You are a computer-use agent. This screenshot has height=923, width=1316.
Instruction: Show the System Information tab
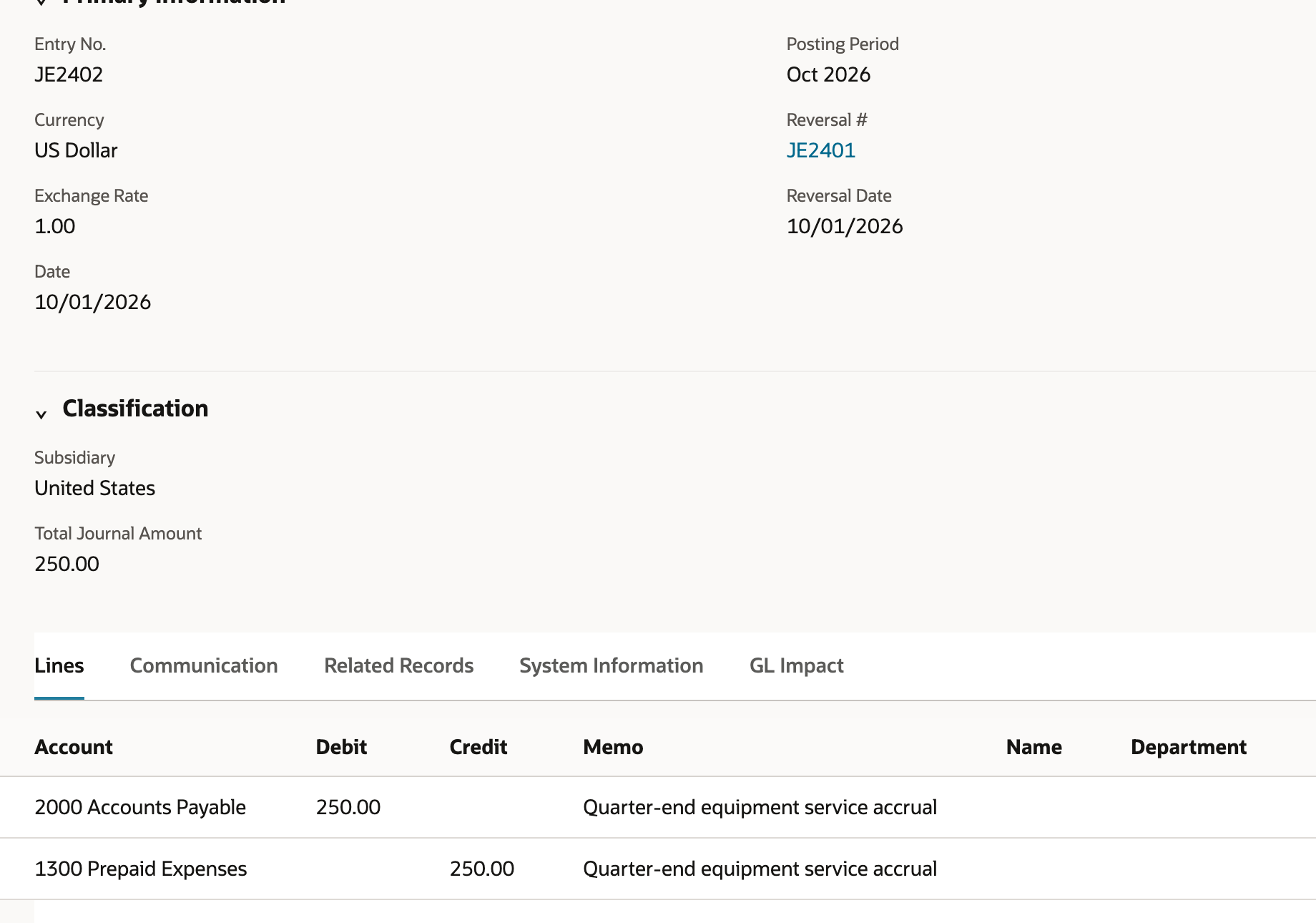pyautogui.click(x=612, y=665)
